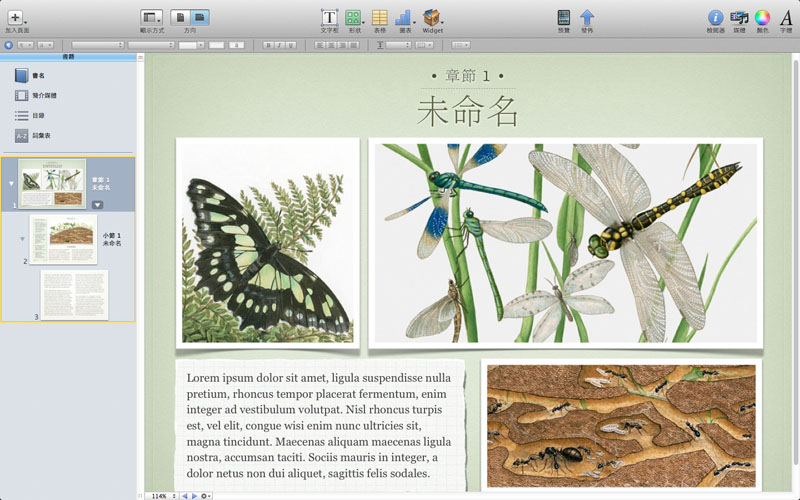This screenshot has width=800, height=500.
Task: Open the Shapes (形狀) menu
Action: pyautogui.click(x=354, y=17)
